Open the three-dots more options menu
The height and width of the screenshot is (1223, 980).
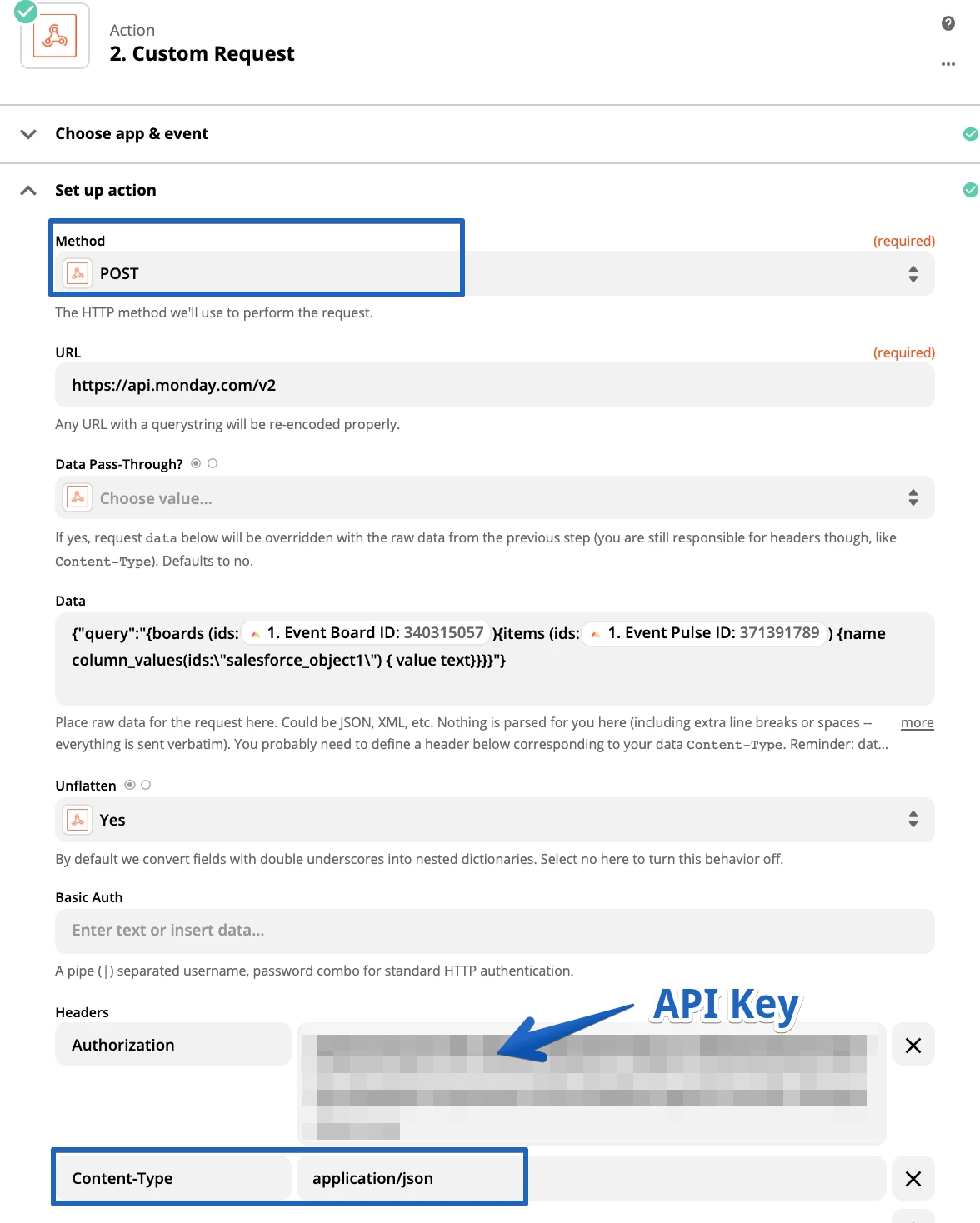click(x=947, y=64)
